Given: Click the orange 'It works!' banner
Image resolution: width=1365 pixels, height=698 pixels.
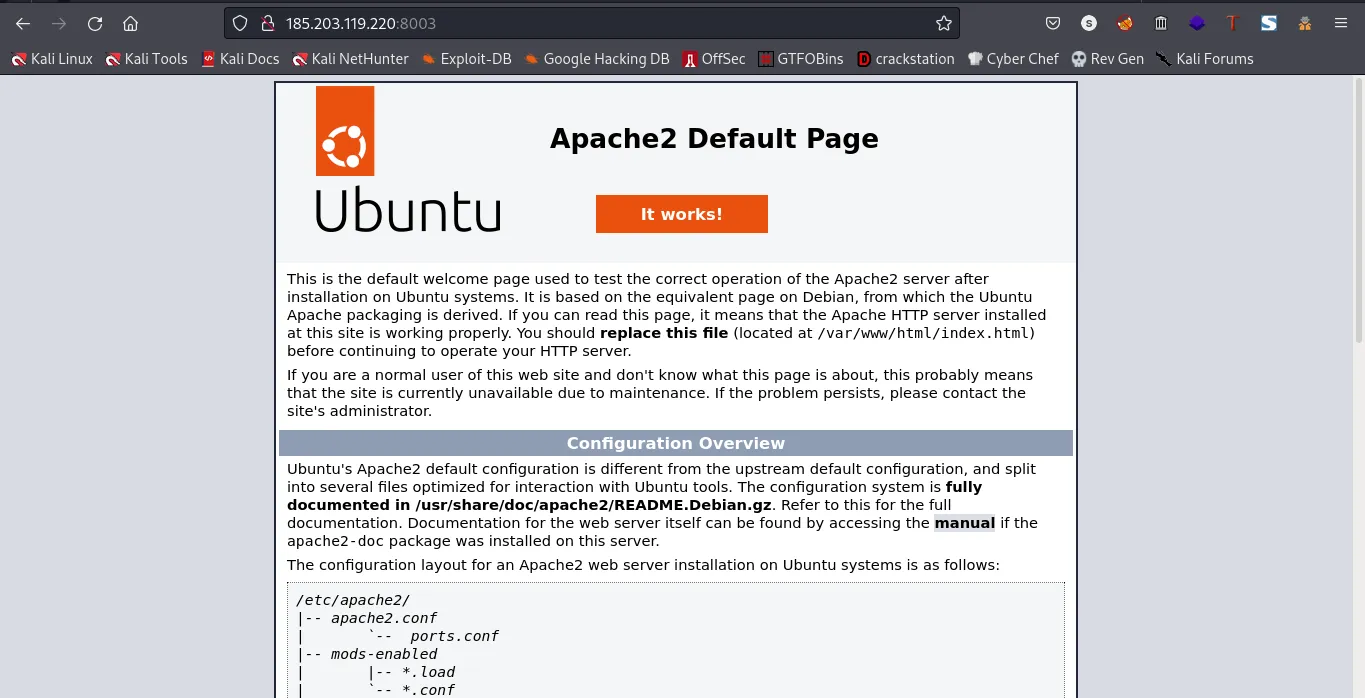Looking at the screenshot, I should (682, 214).
